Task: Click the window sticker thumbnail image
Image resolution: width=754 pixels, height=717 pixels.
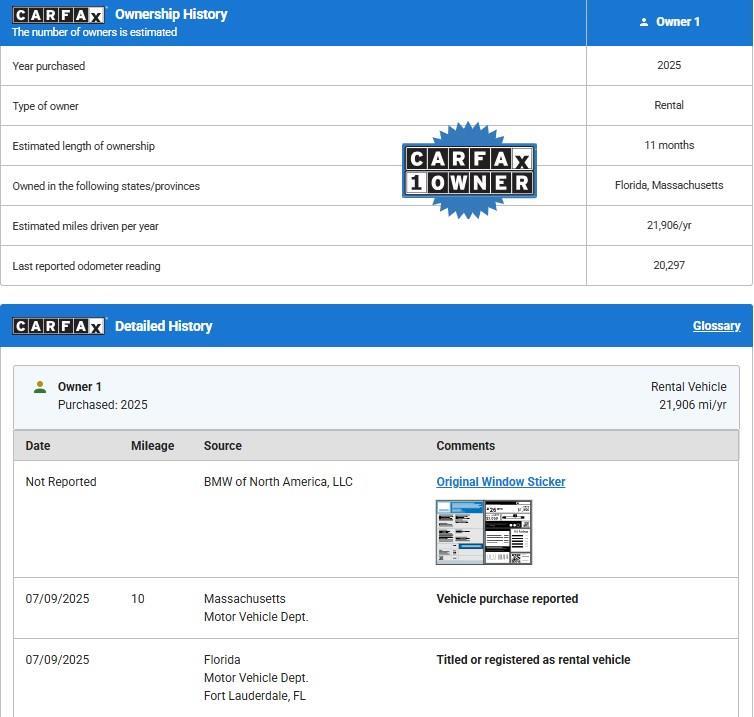Action: [x=484, y=532]
